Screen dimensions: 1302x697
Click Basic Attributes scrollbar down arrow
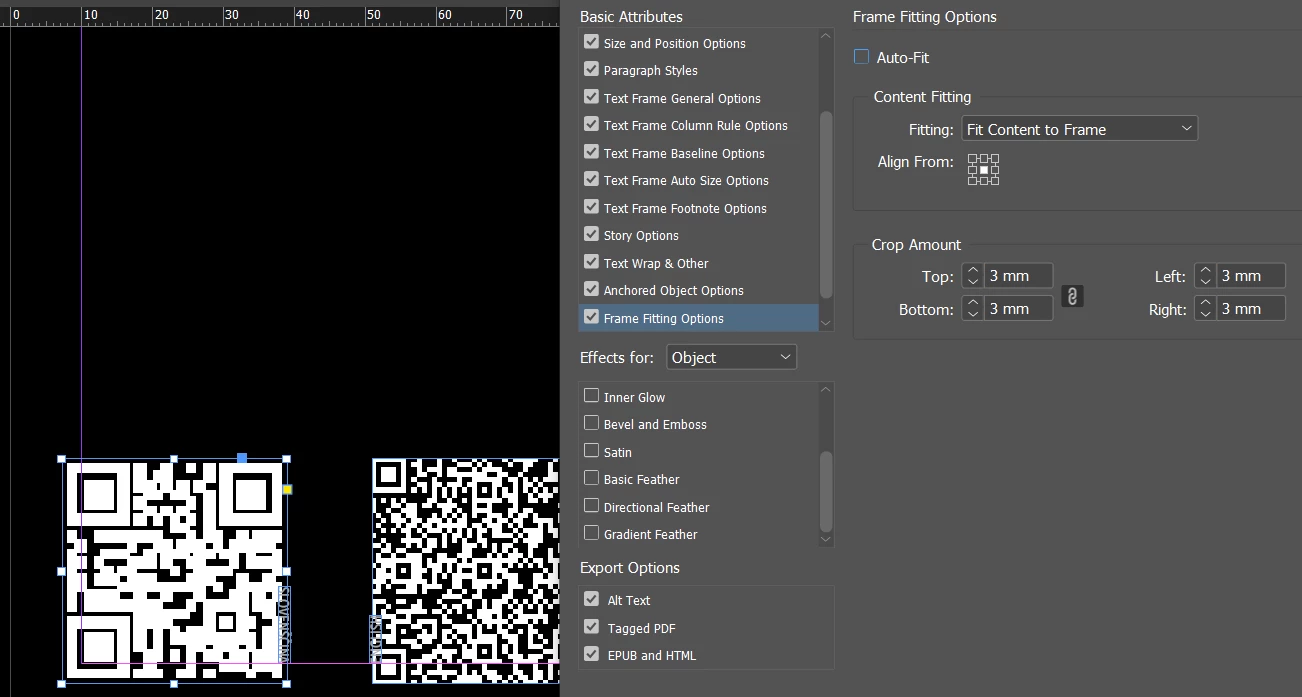pos(826,322)
